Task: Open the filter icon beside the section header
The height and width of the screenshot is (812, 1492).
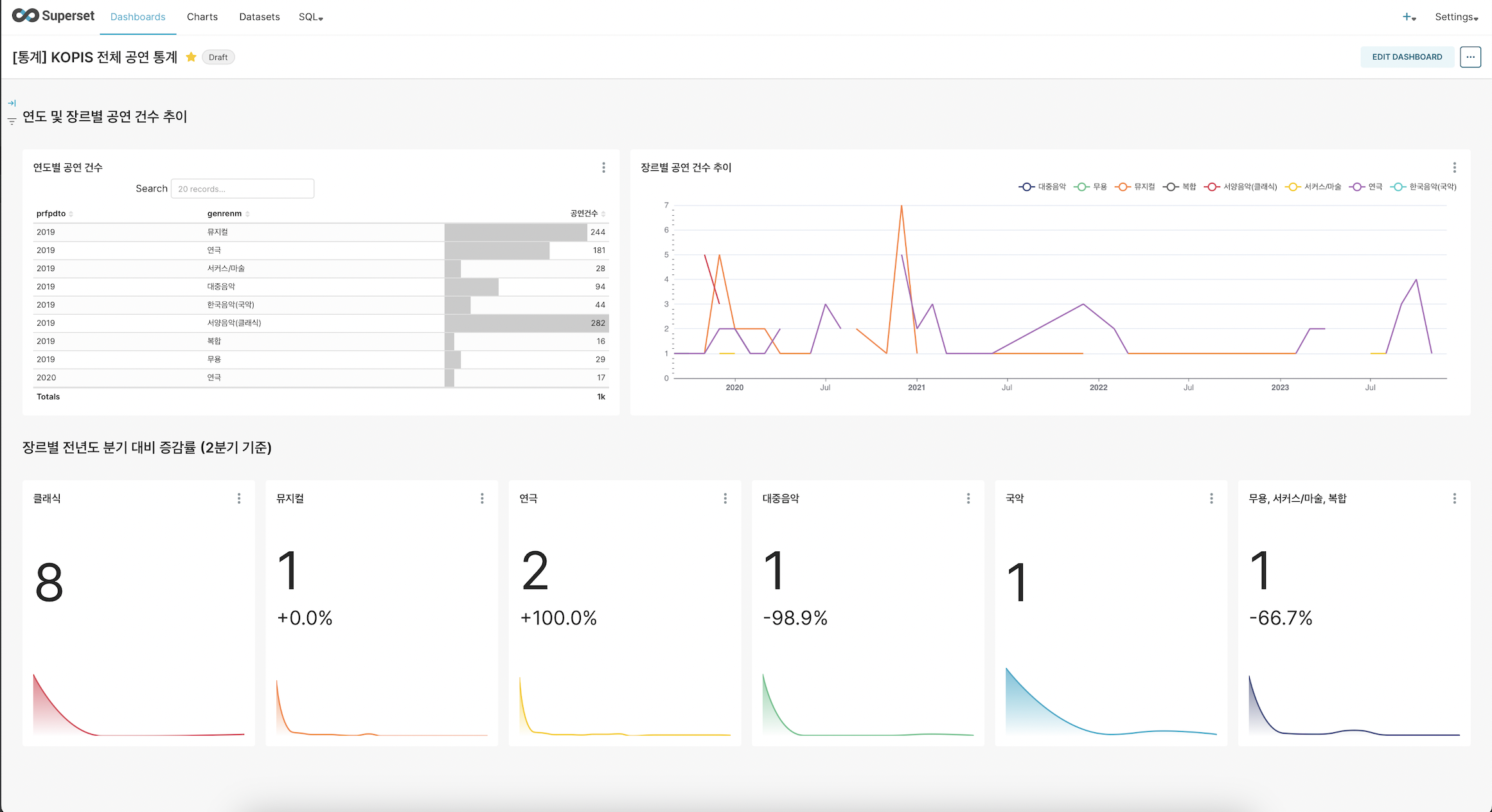Action: click(x=12, y=121)
